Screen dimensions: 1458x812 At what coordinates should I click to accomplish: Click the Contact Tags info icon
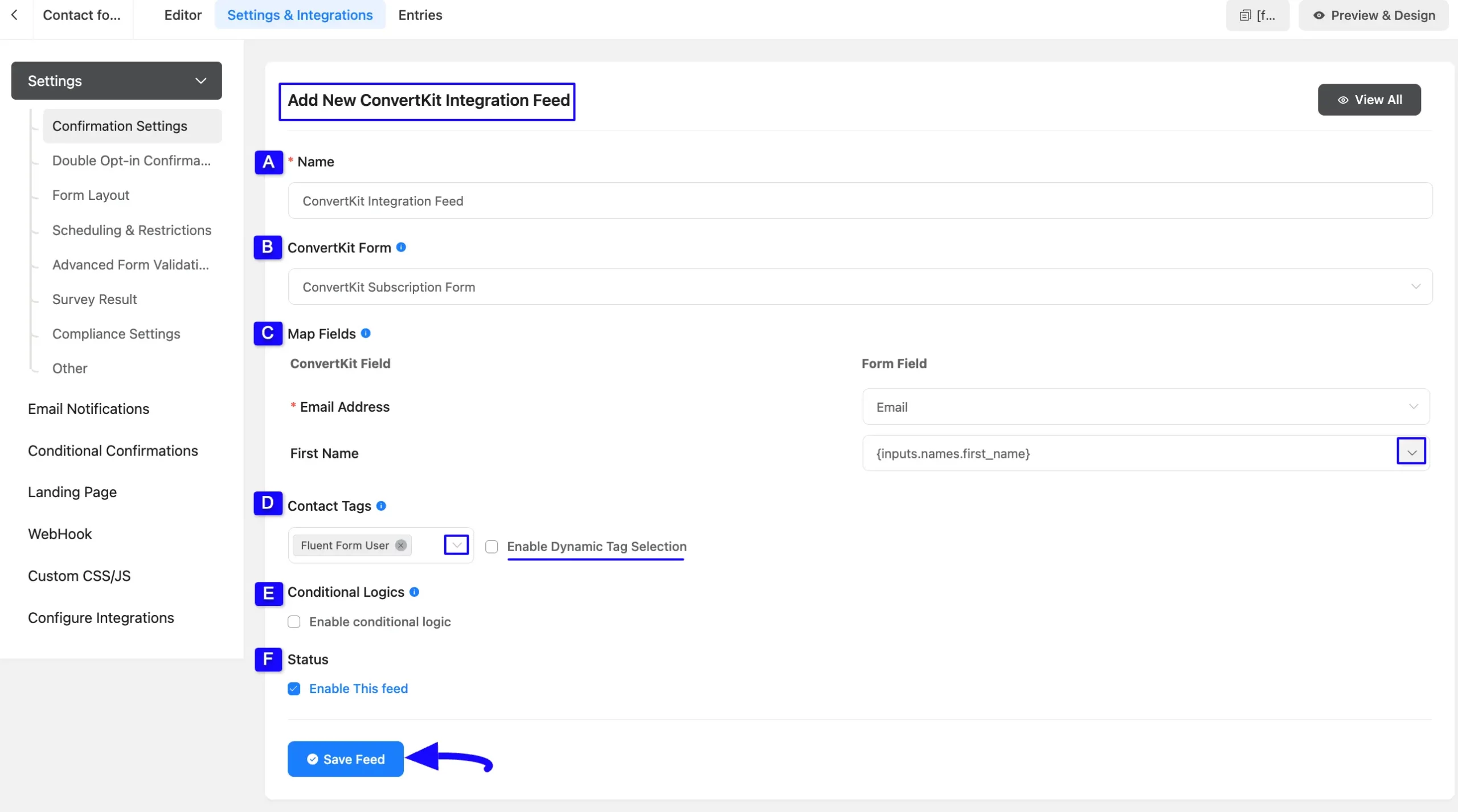click(381, 506)
